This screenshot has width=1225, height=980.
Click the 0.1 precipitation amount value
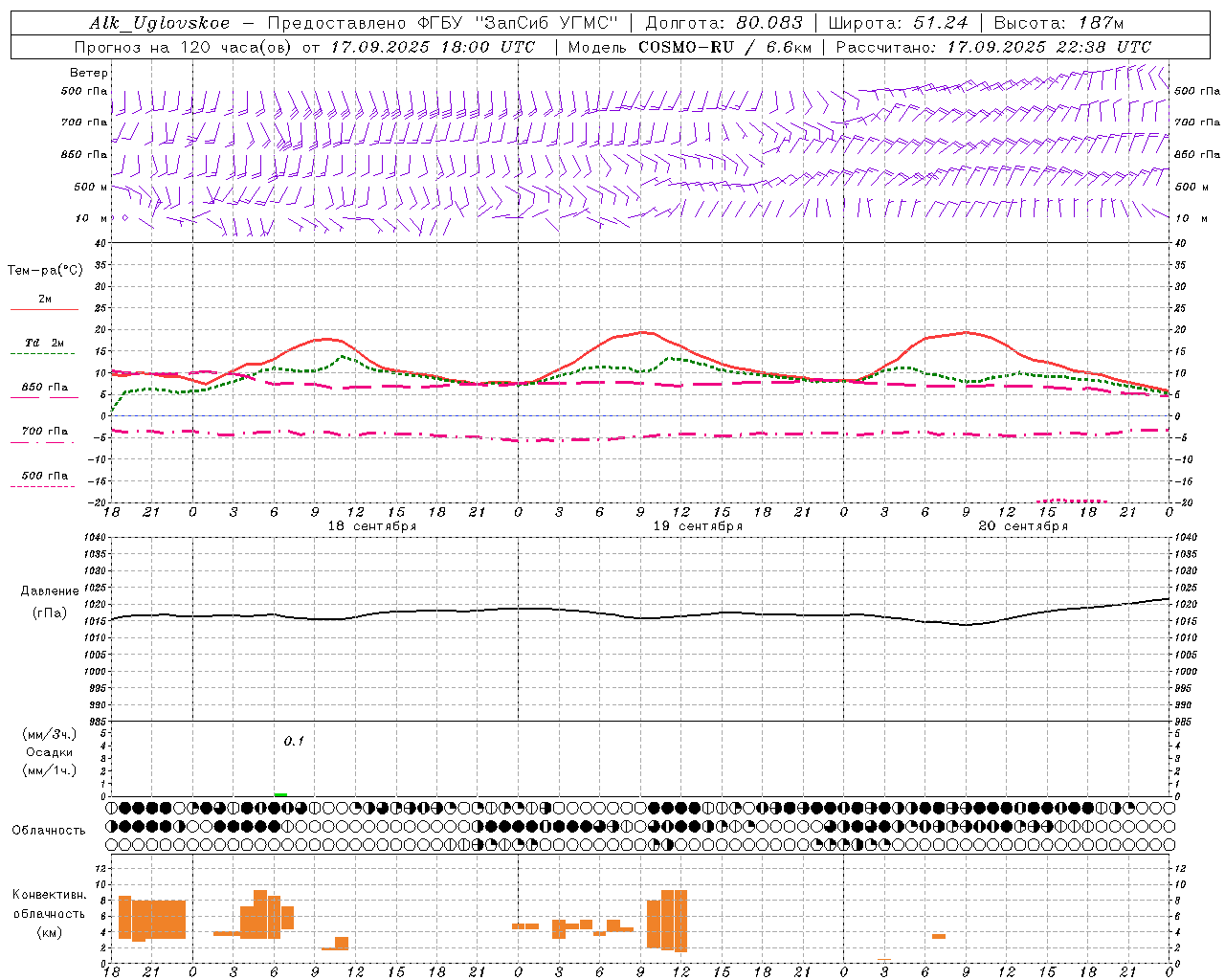pos(294,742)
